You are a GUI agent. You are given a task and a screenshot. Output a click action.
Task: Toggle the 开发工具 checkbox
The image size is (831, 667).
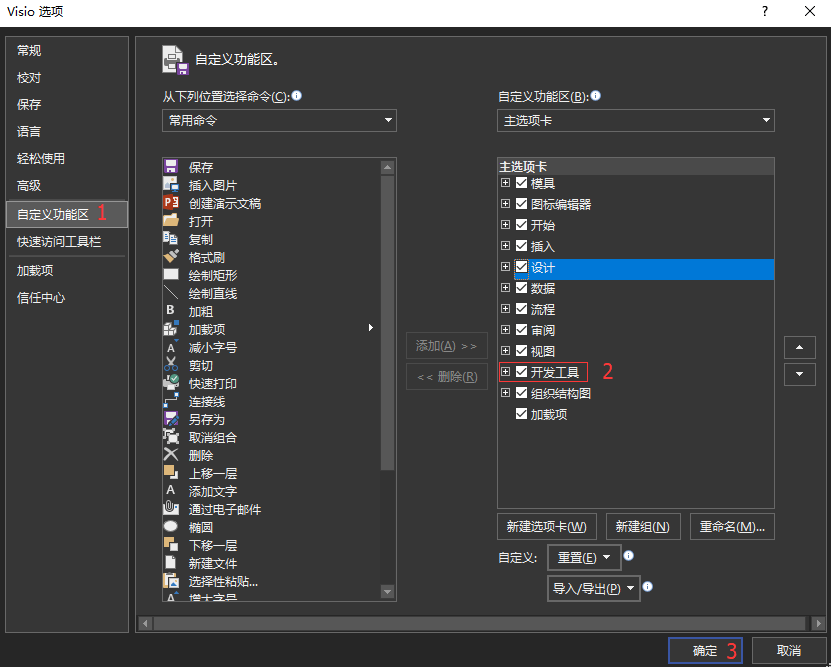coord(521,372)
